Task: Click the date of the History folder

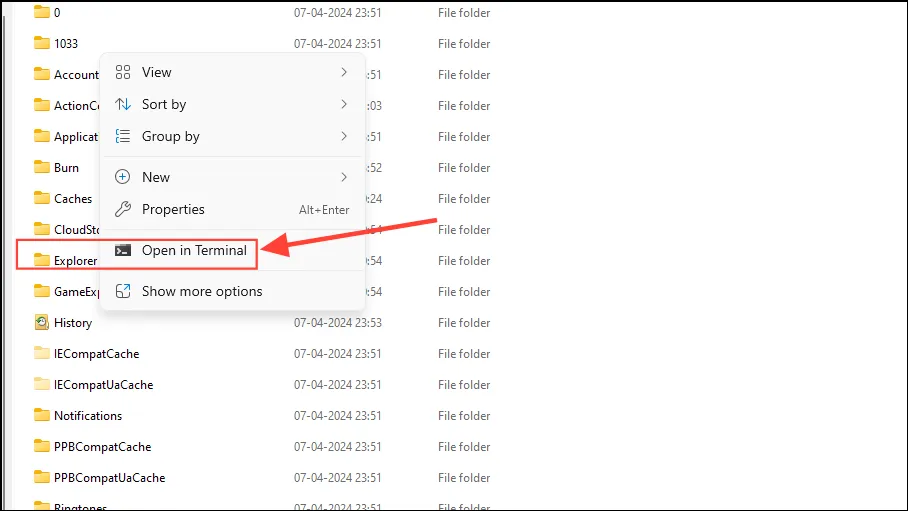Action: tap(338, 323)
